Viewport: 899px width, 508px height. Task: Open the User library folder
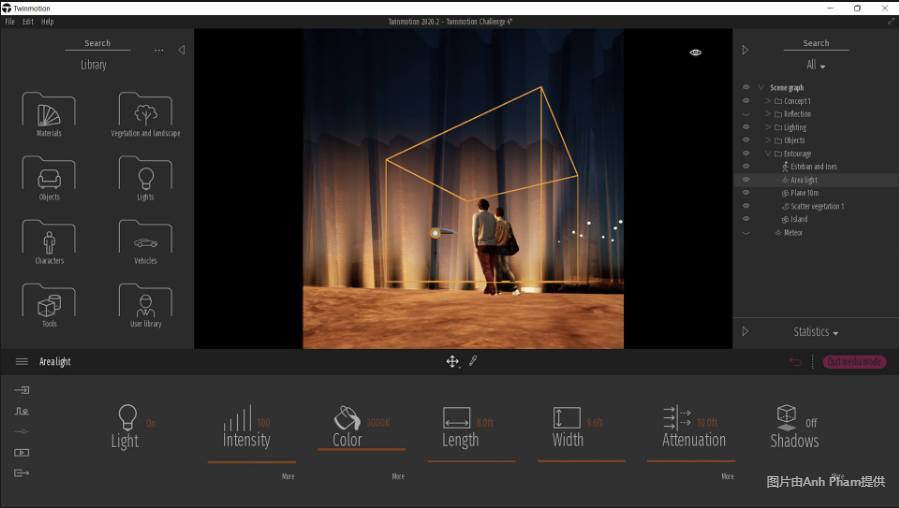tap(146, 305)
